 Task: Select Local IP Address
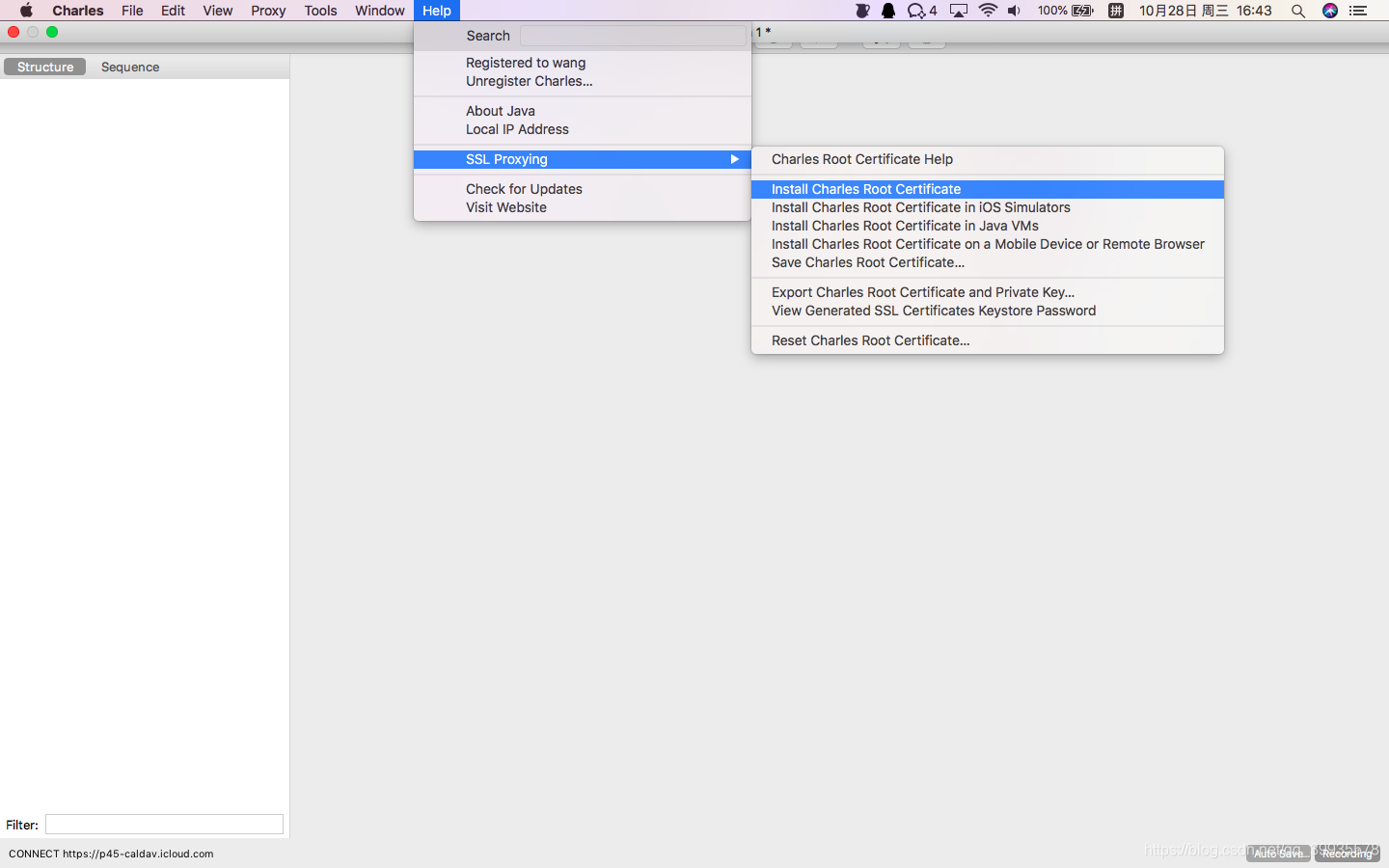pos(583,129)
